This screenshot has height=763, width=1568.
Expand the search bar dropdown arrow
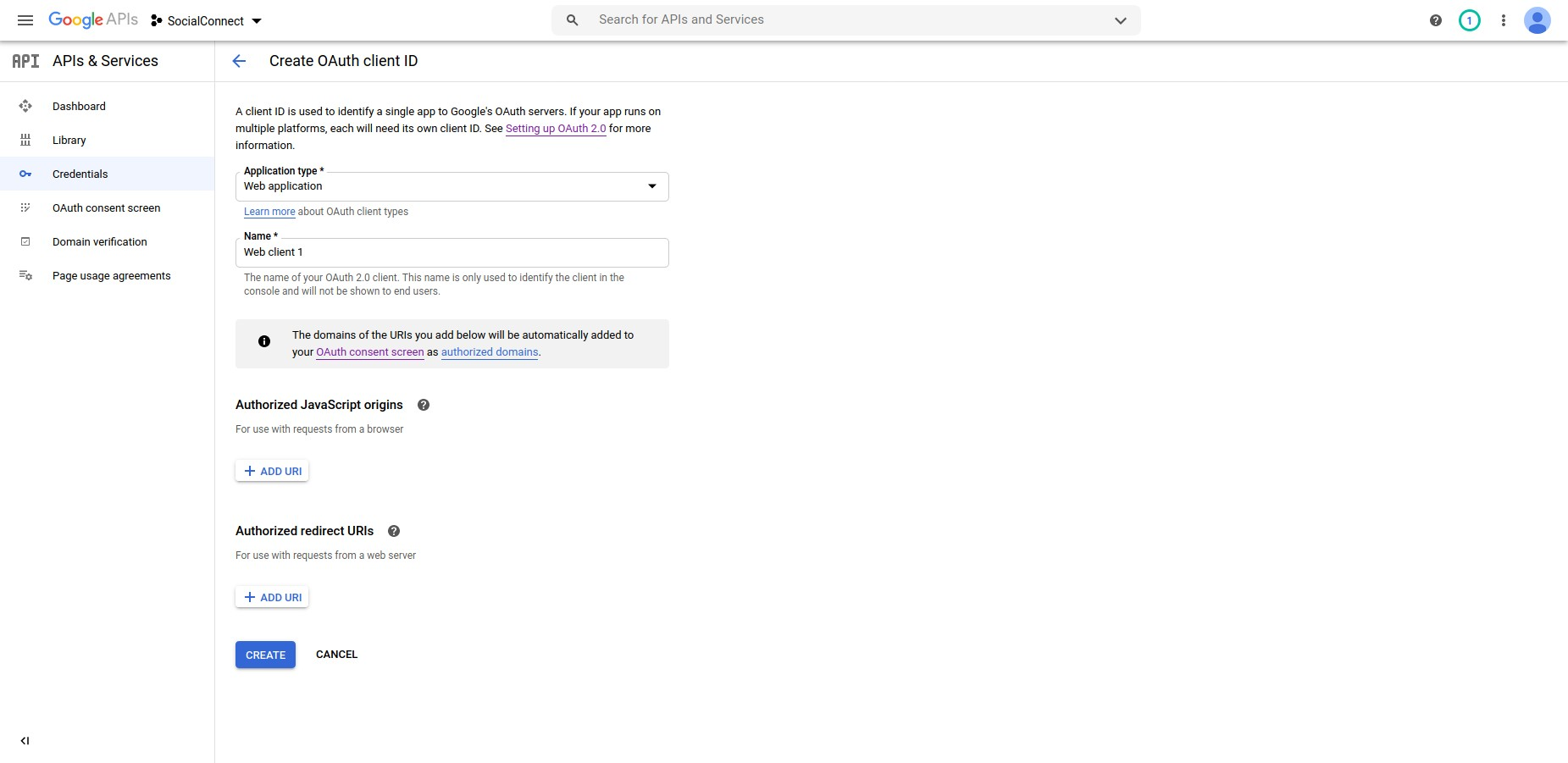pos(1120,20)
